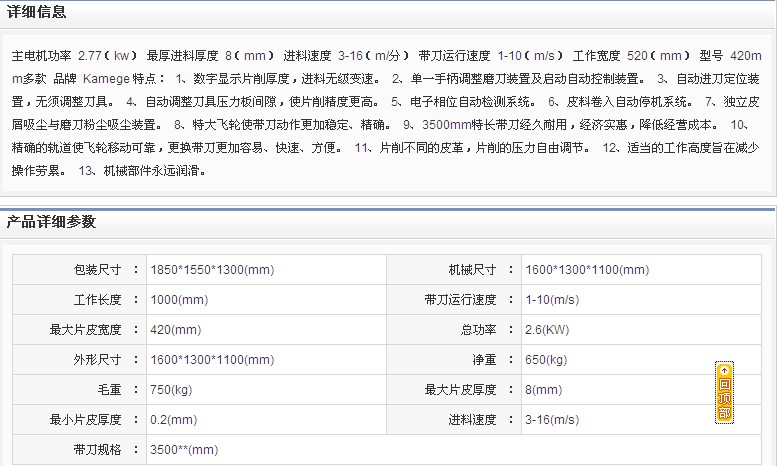Click the 回顶部 back-to-top button
Screen dimensions: 778x466
pos(724,392)
